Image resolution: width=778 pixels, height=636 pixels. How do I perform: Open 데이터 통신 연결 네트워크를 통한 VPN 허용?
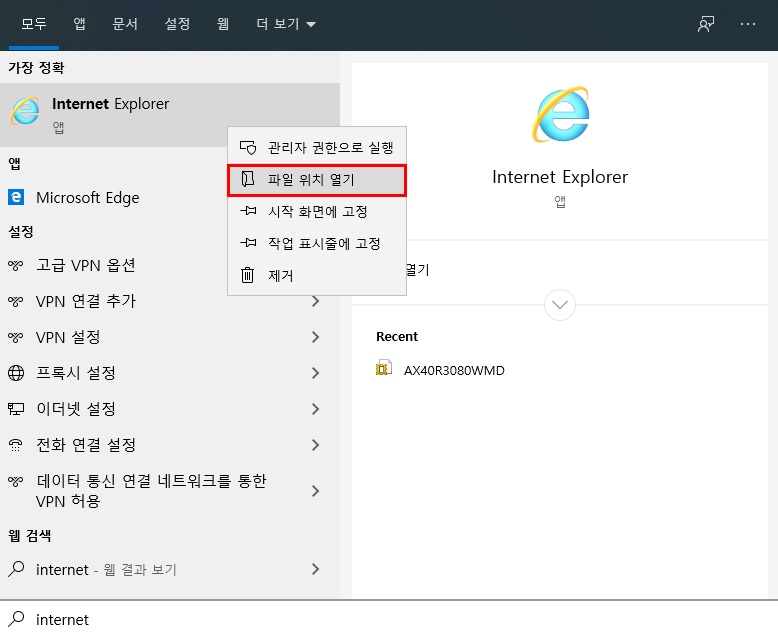170,491
